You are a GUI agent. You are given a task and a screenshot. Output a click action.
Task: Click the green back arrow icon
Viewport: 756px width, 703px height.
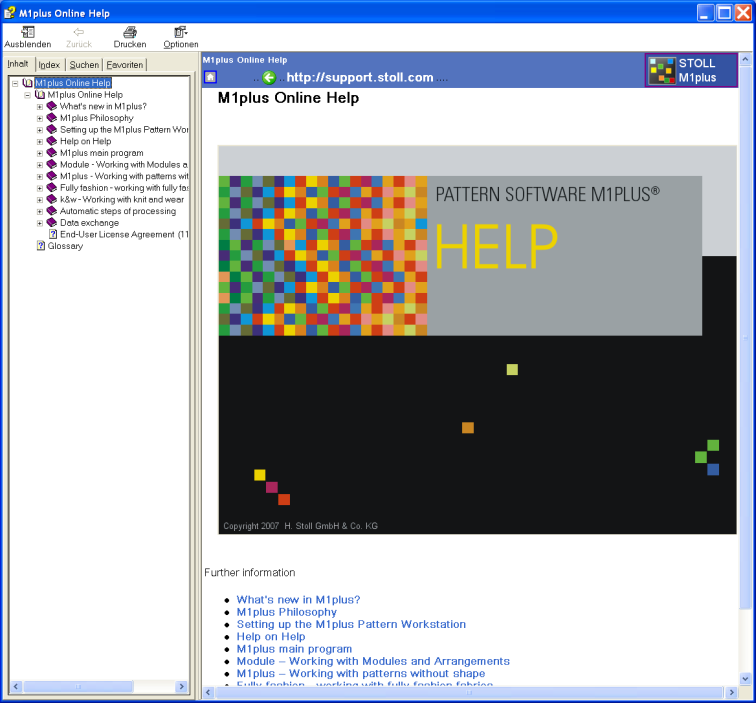click(268, 77)
